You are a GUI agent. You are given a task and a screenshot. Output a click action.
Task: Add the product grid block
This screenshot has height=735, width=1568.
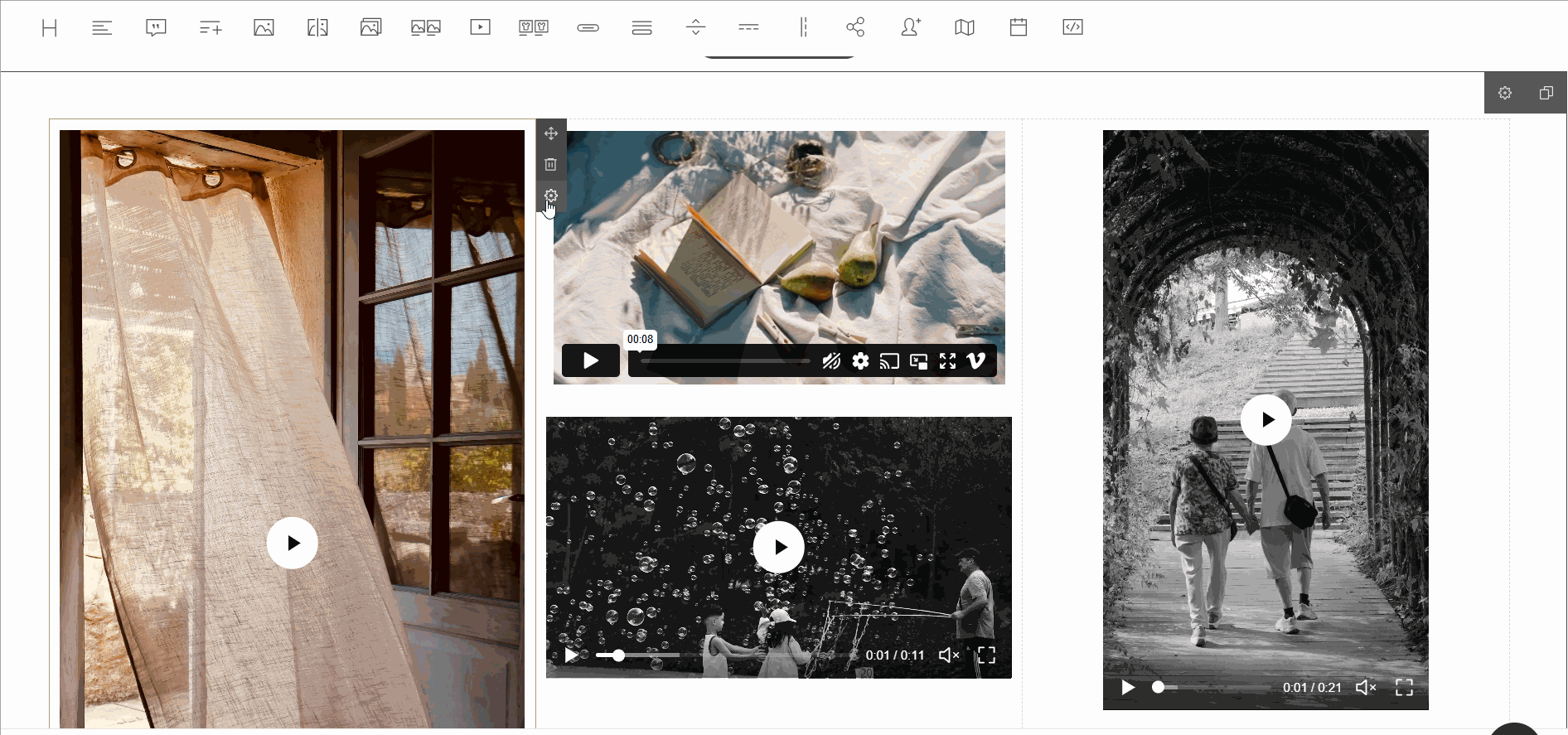click(534, 28)
